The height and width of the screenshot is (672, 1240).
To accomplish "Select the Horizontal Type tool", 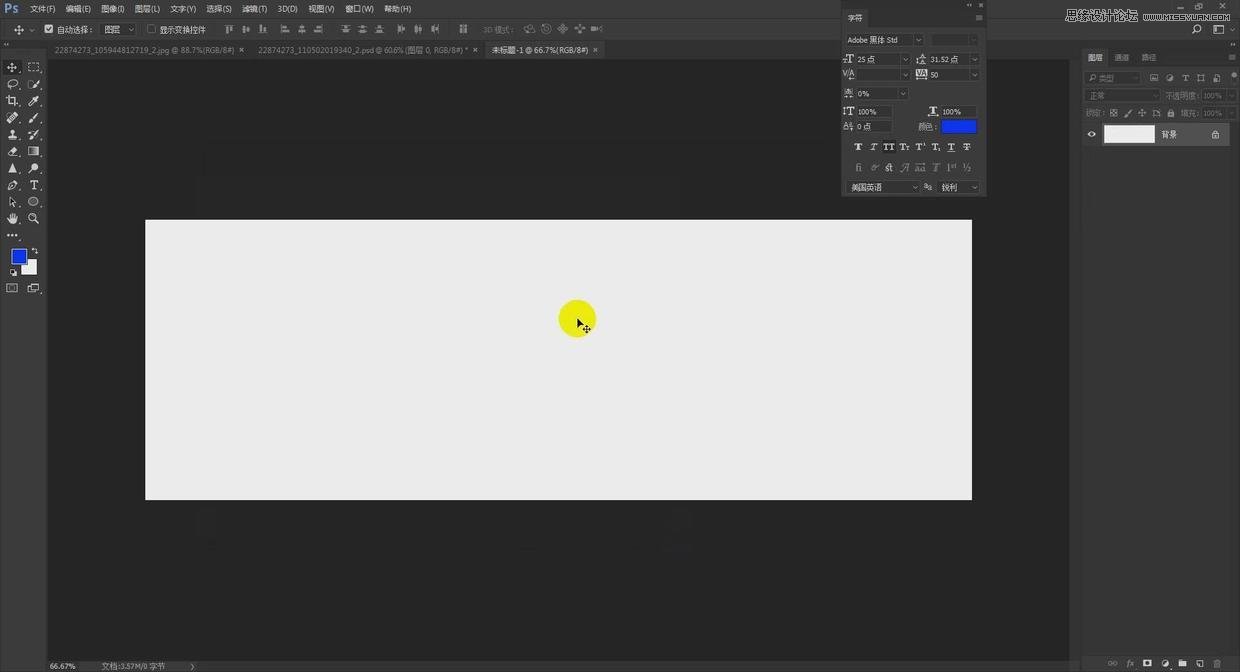I will 34,185.
